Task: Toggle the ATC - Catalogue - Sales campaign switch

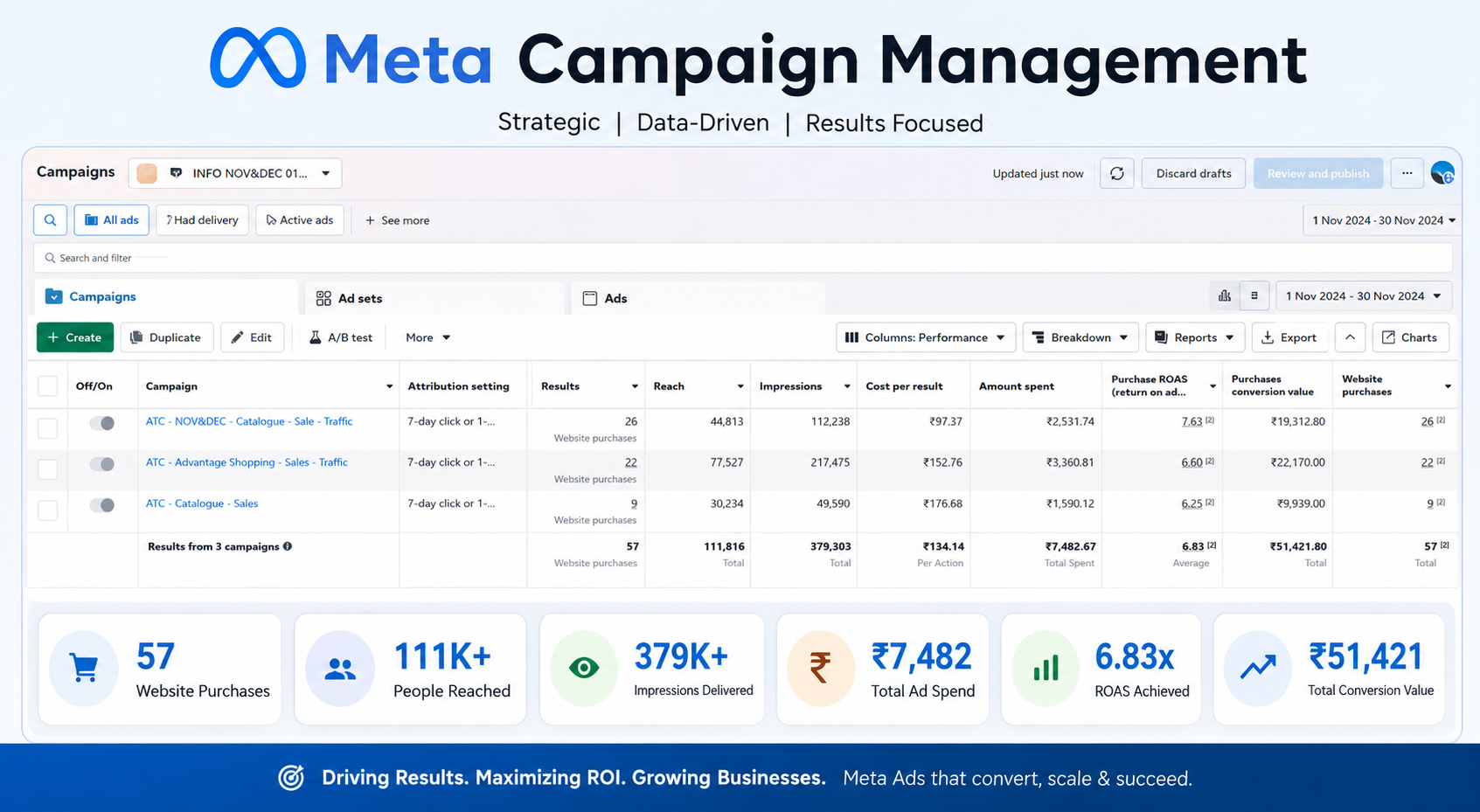Action: [x=102, y=505]
